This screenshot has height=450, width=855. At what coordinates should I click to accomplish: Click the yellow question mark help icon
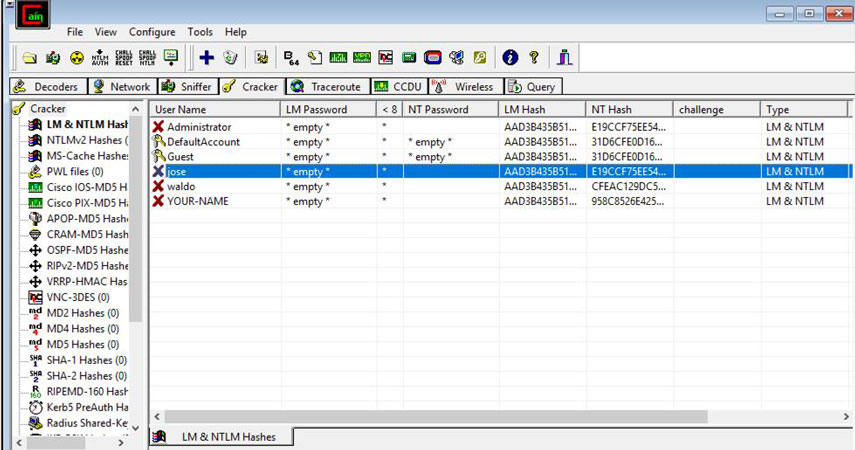click(x=534, y=57)
